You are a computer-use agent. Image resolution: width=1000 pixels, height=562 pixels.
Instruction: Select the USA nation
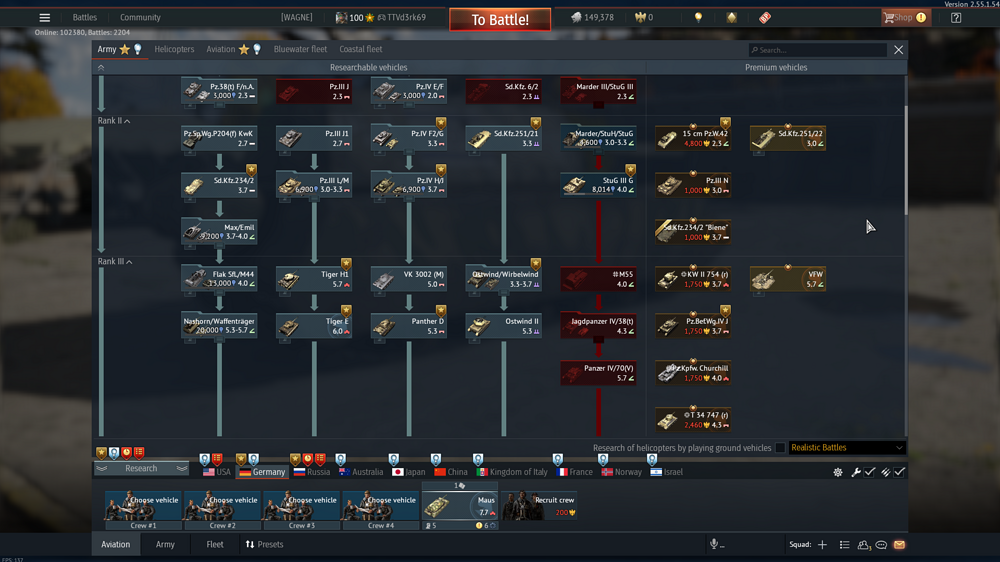217,472
